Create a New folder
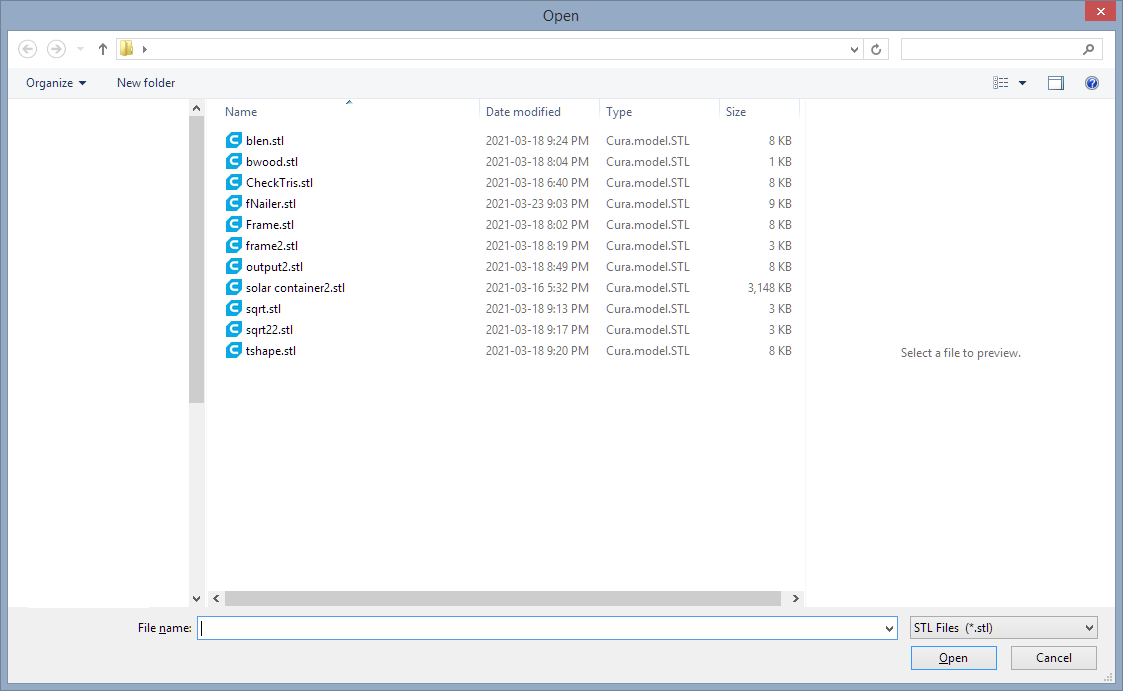Screen dimensions: 1123x691 pos(146,83)
